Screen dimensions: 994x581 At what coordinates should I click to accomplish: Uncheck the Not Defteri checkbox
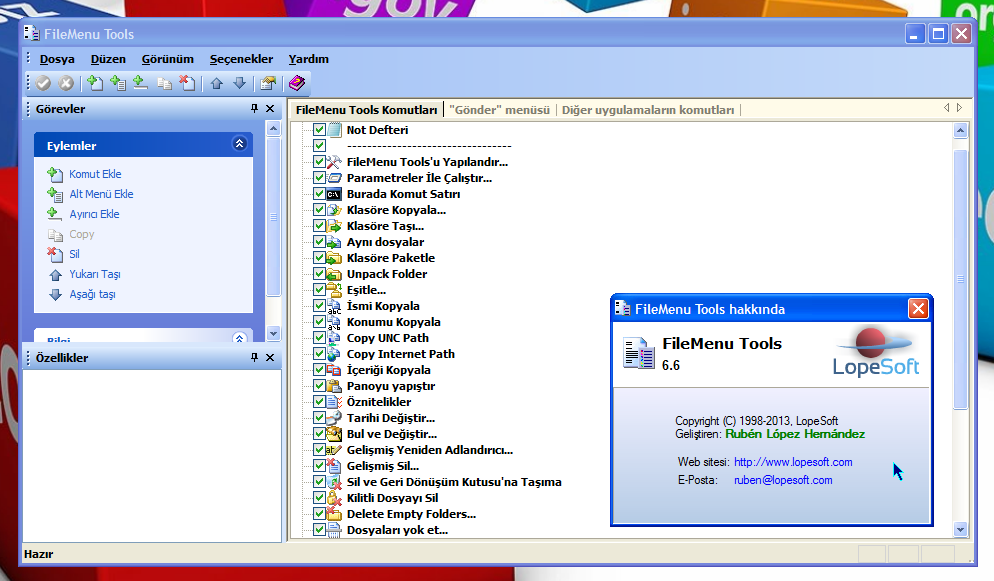click(x=320, y=130)
